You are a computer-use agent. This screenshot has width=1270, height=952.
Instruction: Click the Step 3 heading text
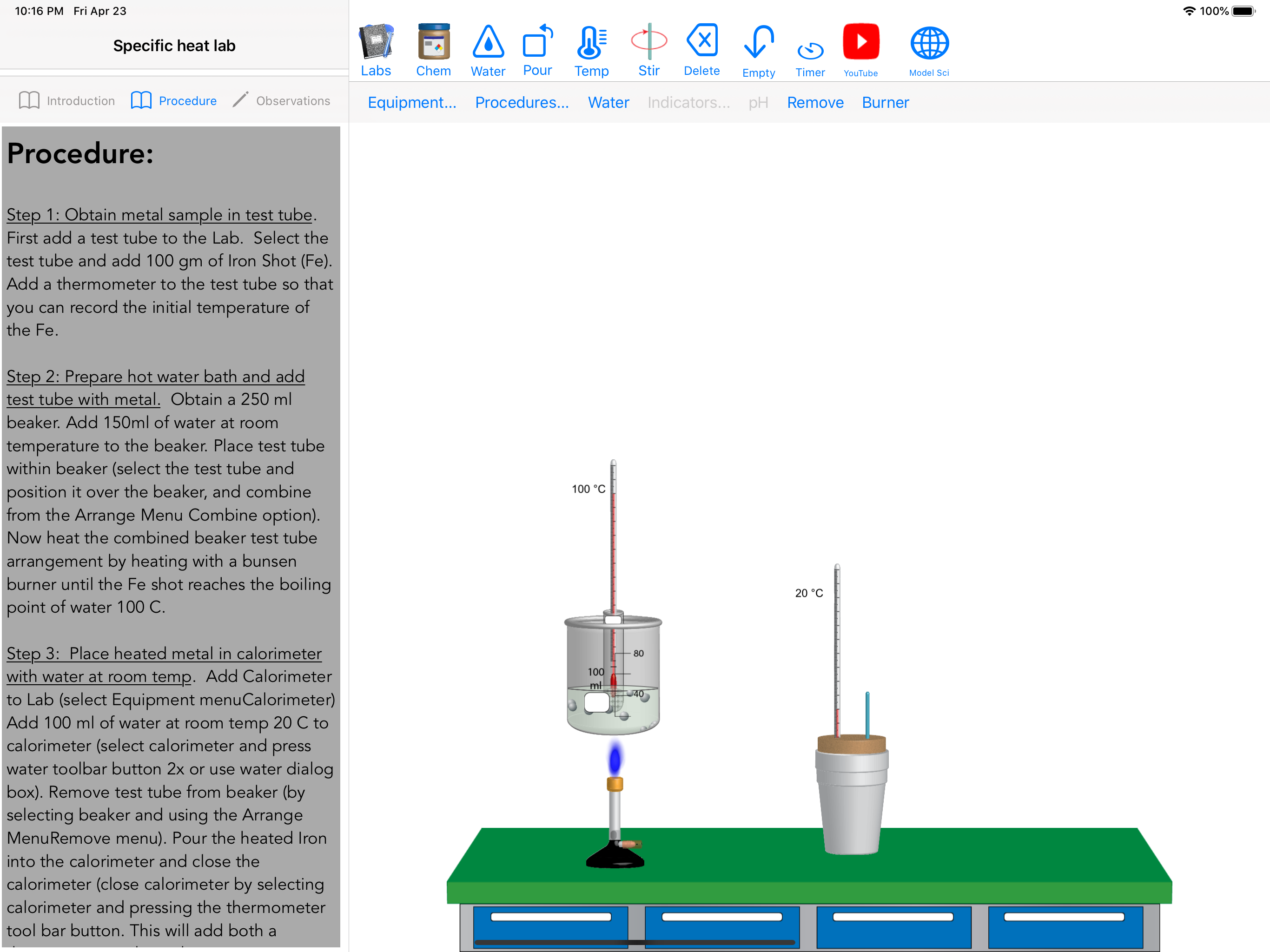(x=164, y=665)
